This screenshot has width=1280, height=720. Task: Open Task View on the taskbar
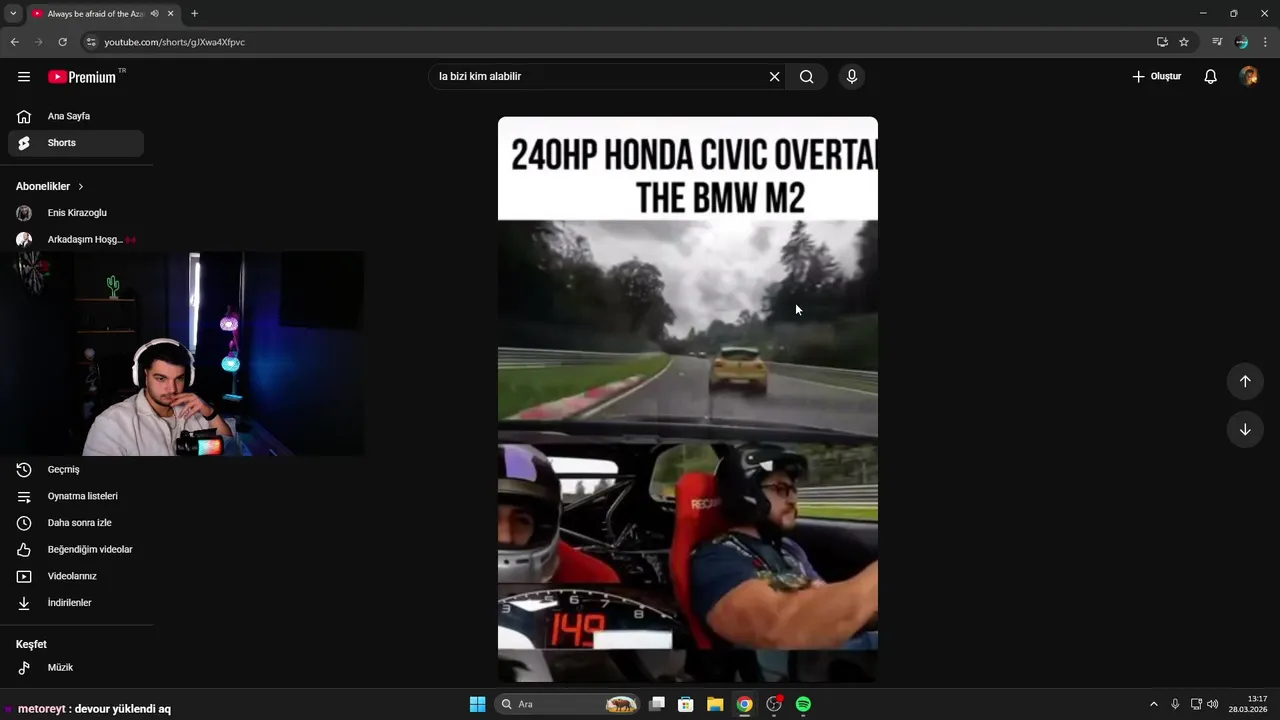click(x=657, y=704)
